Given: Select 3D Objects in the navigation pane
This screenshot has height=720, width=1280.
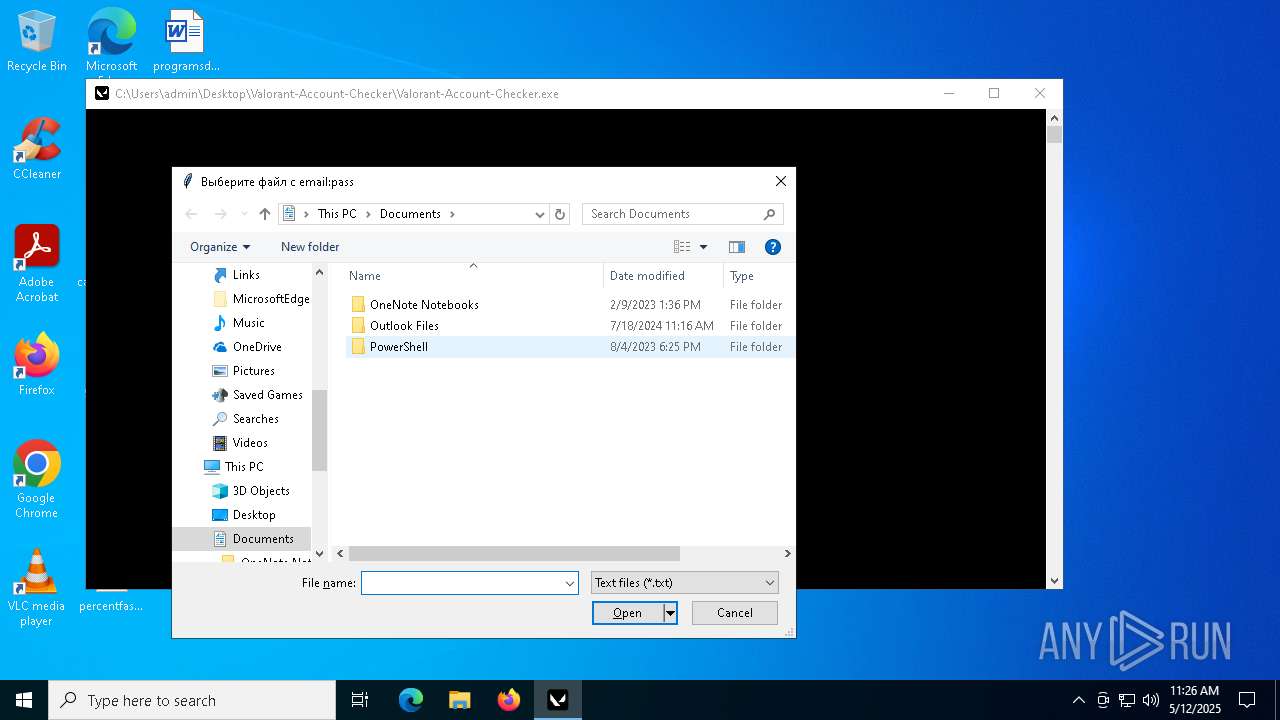Looking at the screenshot, I should [x=261, y=491].
